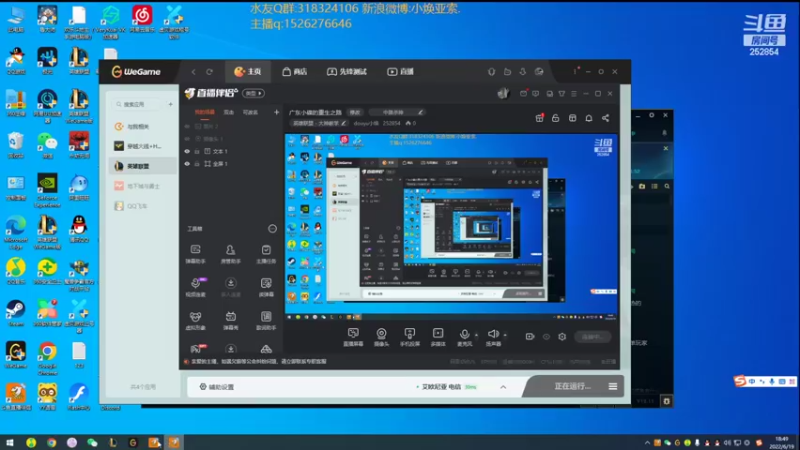Click the 正在运行 button
Screen dimensions: 800x450
[x=572, y=386]
